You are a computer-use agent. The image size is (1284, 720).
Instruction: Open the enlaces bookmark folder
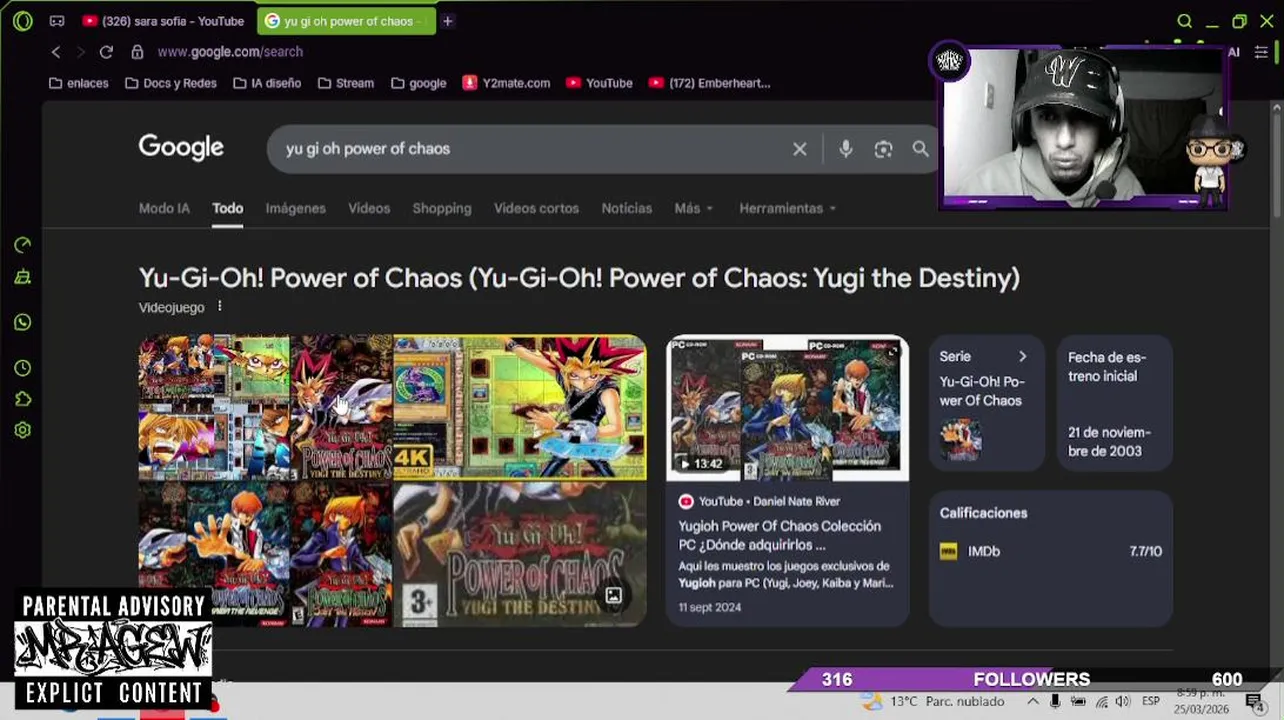(79, 83)
